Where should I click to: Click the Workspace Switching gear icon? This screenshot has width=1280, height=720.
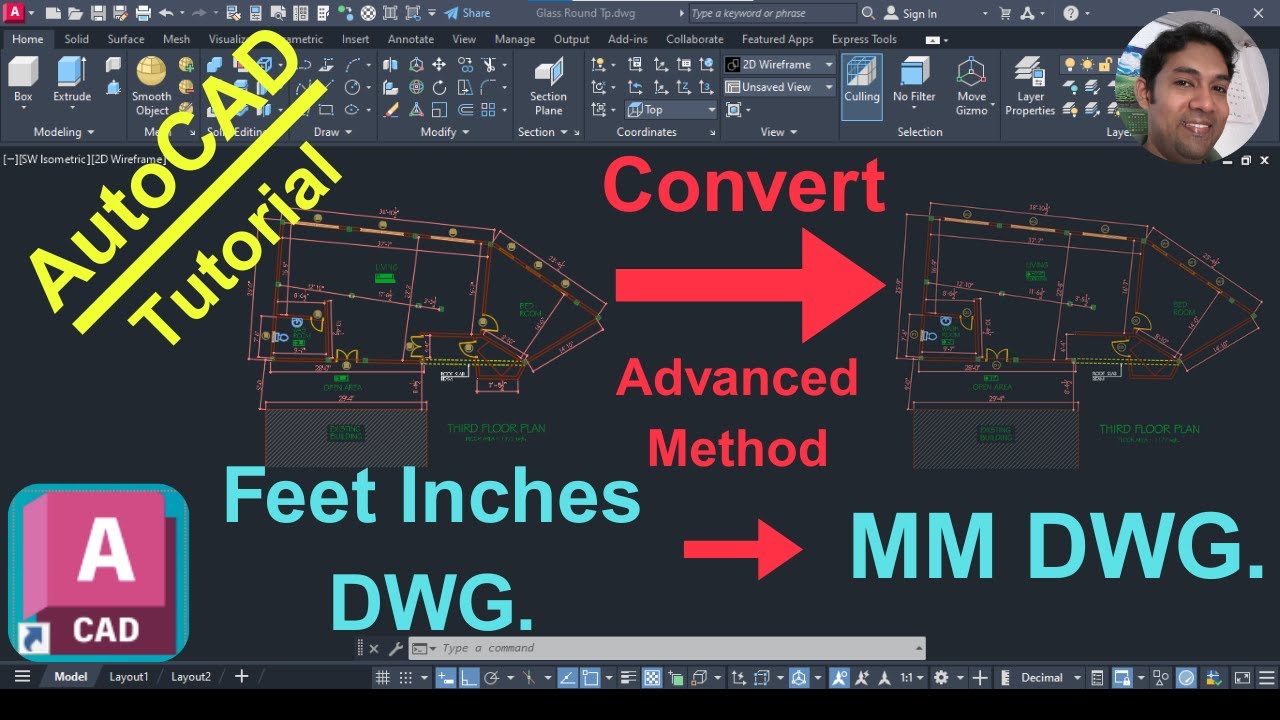[x=941, y=677]
